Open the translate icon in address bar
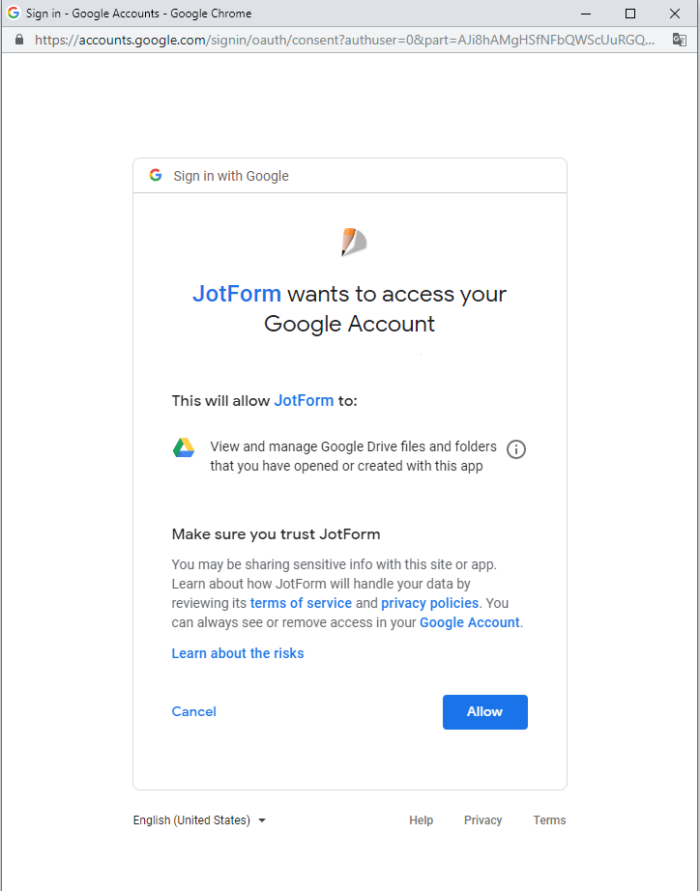 [679, 40]
